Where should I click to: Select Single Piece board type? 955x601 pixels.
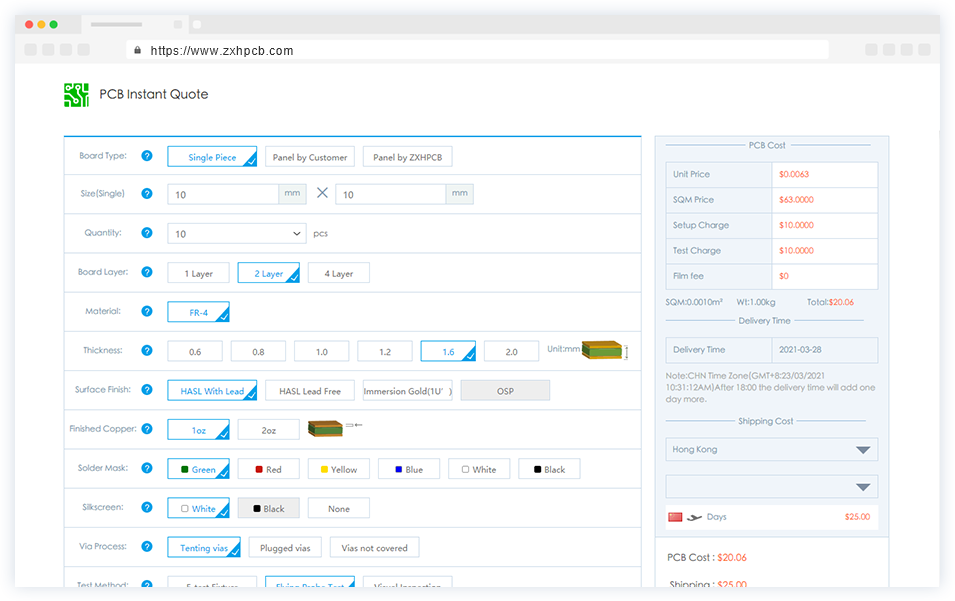[x=212, y=156]
